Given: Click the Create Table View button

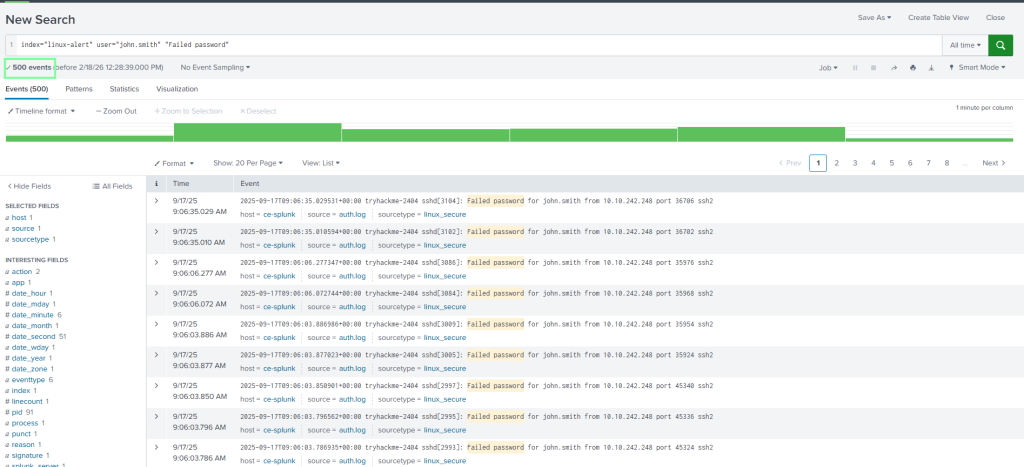Looking at the screenshot, I should coord(938,18).
